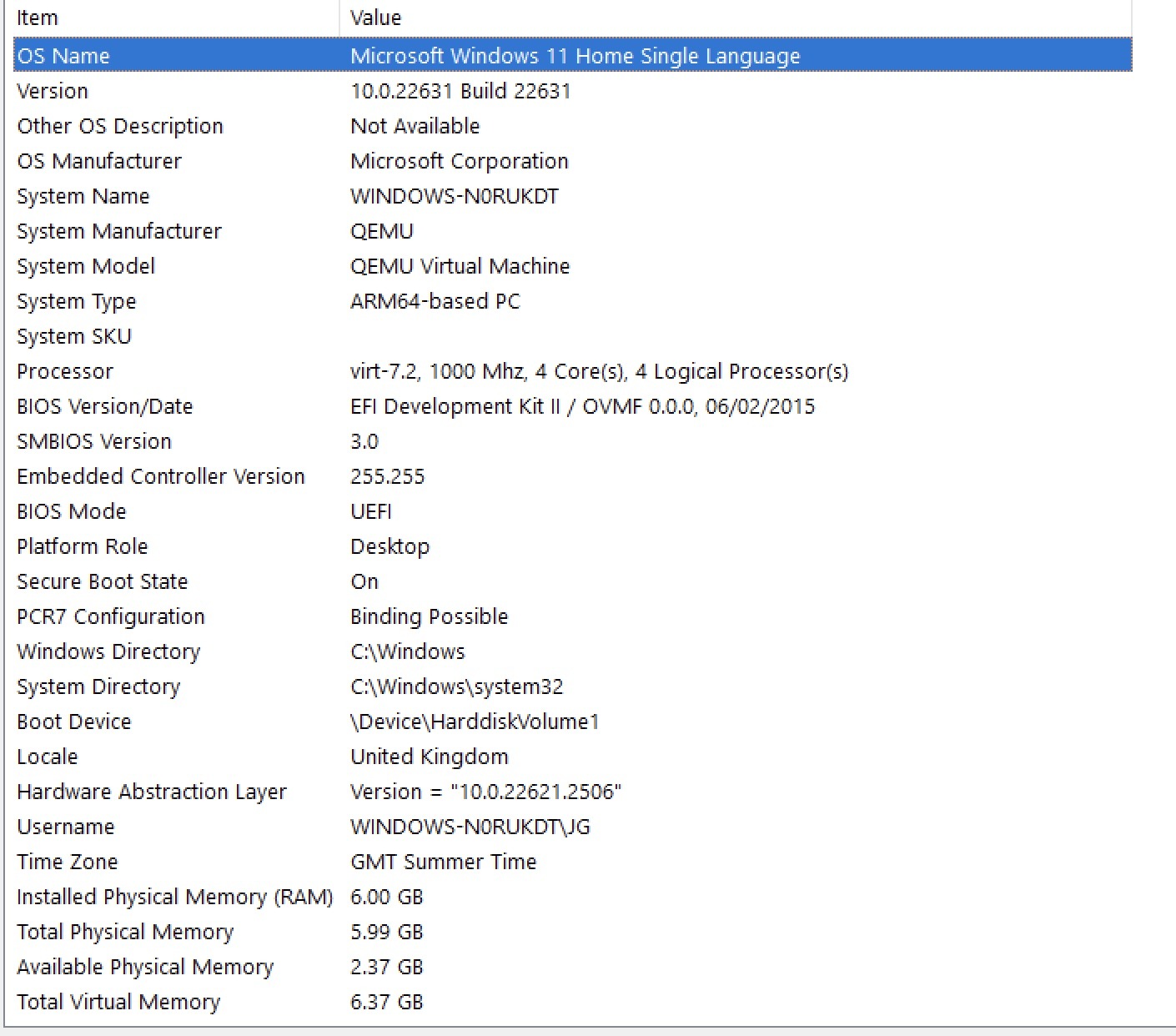Click the GMT Summer Time value

click(444, 862)
